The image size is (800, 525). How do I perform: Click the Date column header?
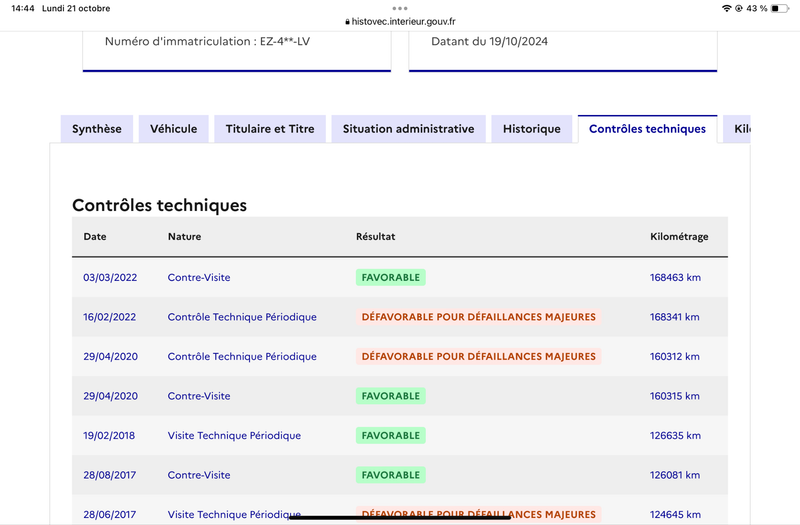tap(95, 237)
